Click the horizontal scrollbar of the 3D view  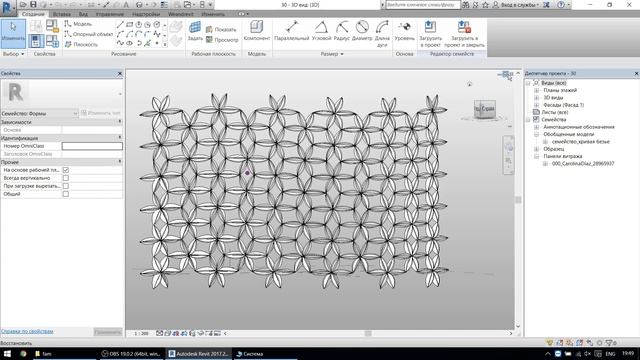(368, 333)
